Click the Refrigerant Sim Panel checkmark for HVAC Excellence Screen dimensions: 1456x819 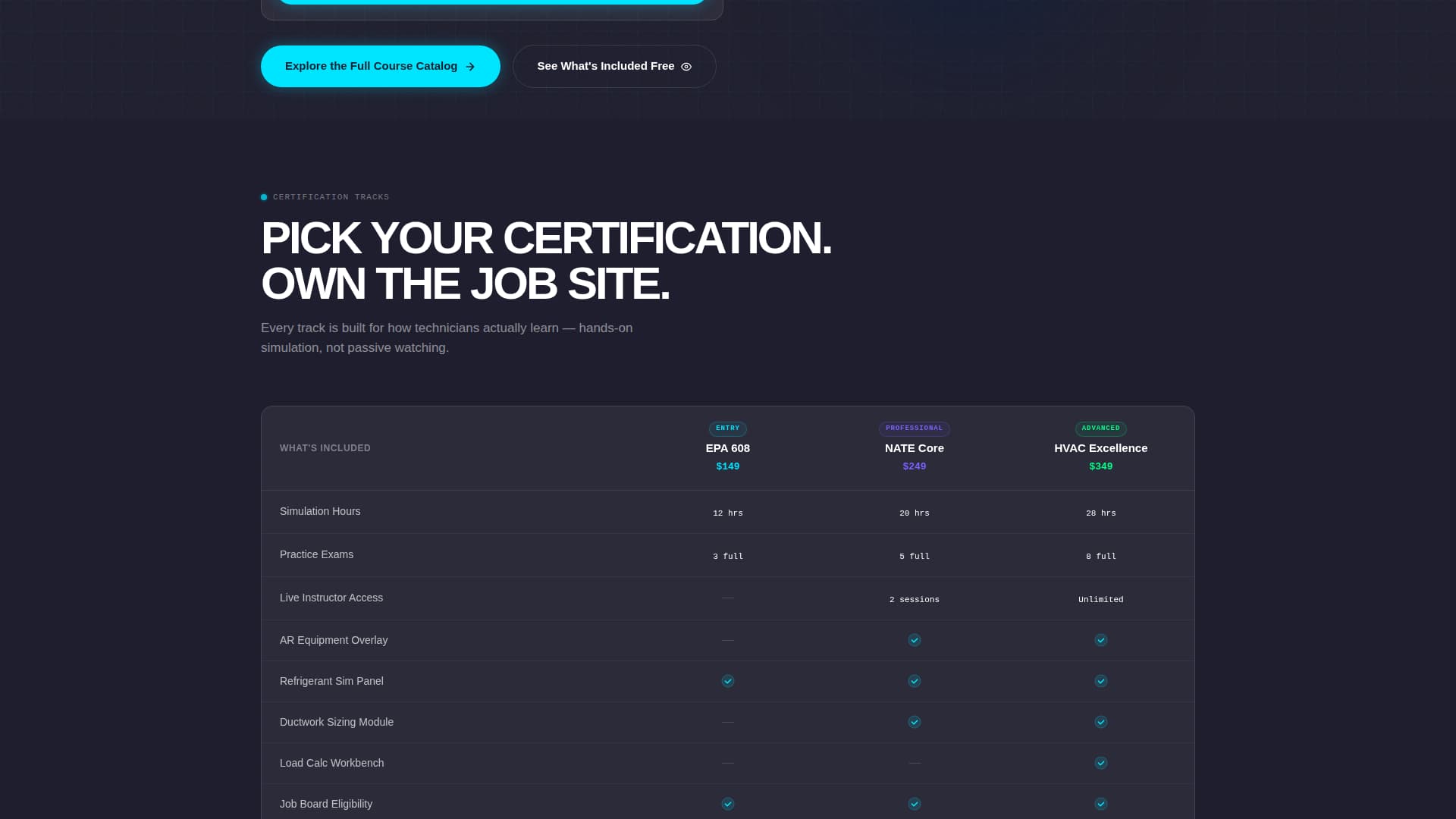click(1100, 681)
